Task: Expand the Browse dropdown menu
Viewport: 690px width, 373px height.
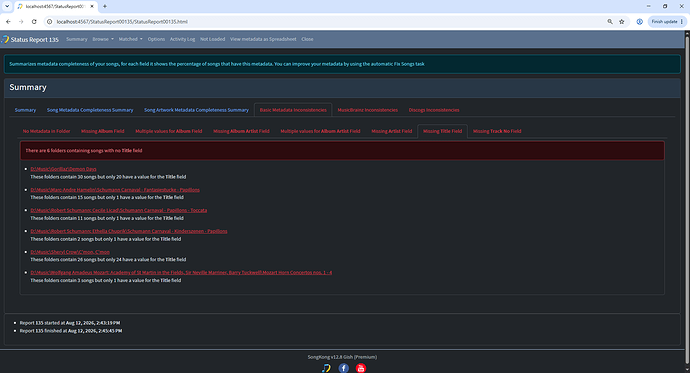Action: pos(103,39)
